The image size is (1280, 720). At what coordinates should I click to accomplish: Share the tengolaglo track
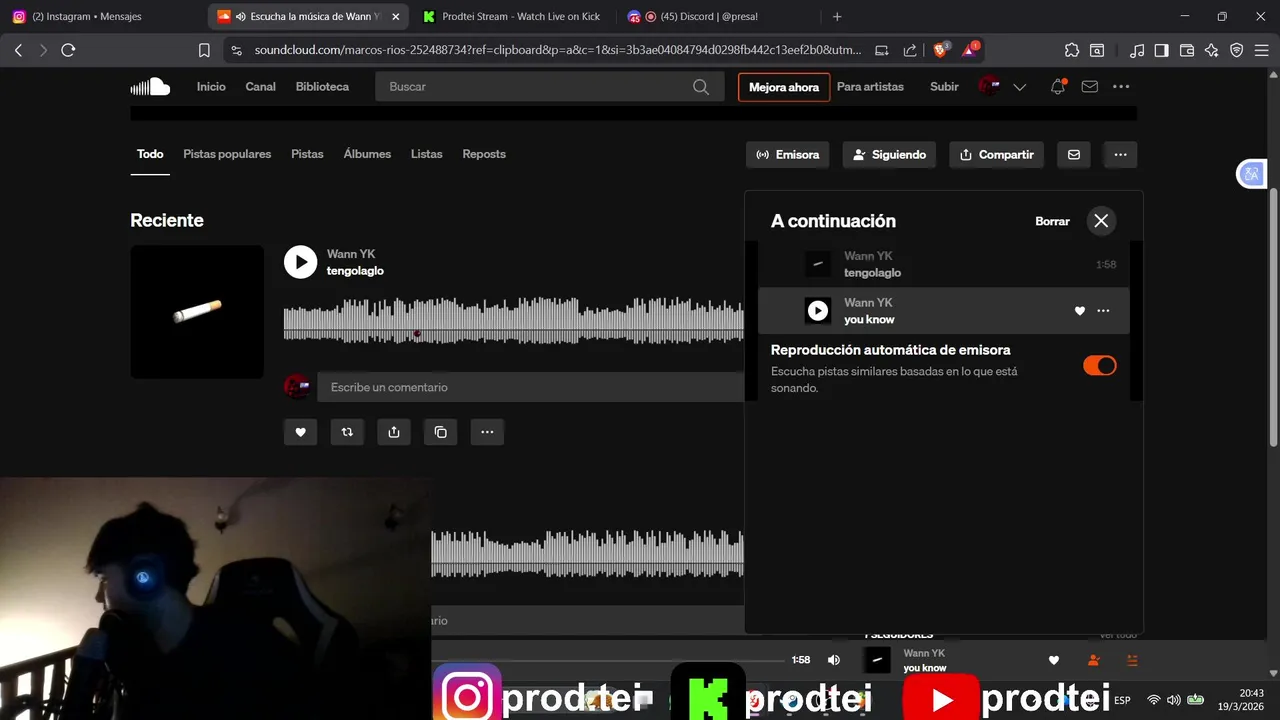394,432
